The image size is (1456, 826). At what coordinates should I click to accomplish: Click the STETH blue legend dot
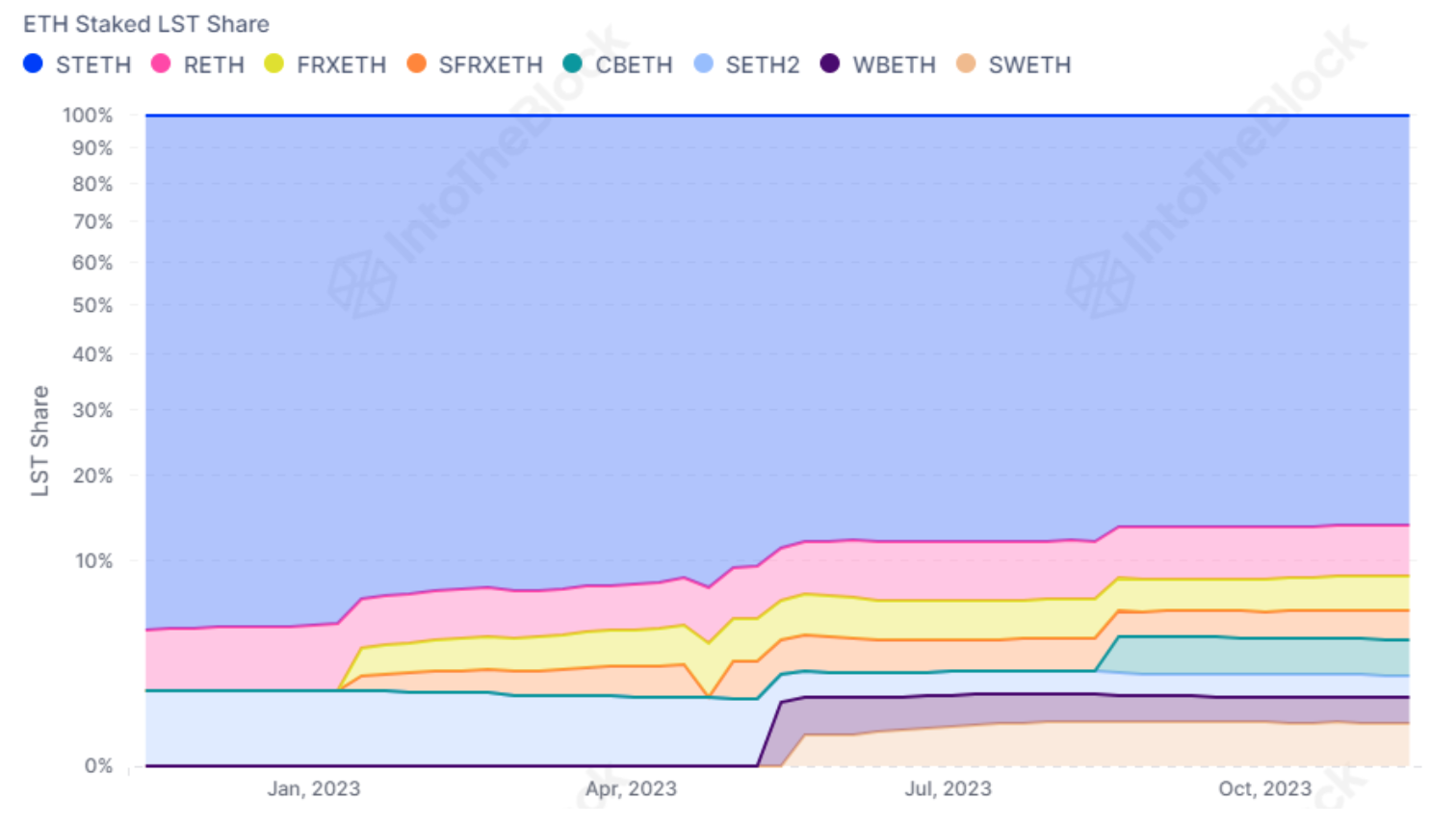(x=34, y=64)
